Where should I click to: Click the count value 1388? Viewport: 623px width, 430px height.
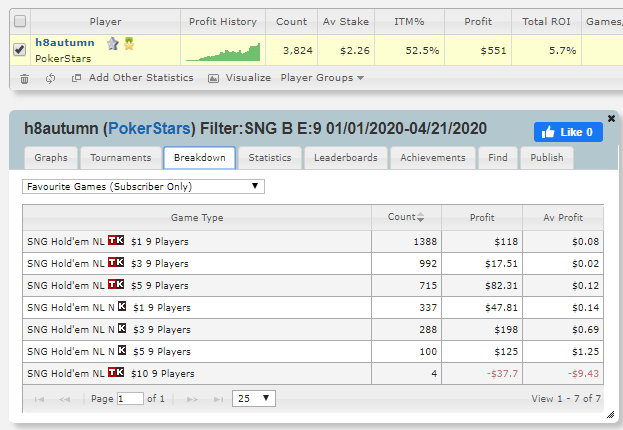point(425,242)
